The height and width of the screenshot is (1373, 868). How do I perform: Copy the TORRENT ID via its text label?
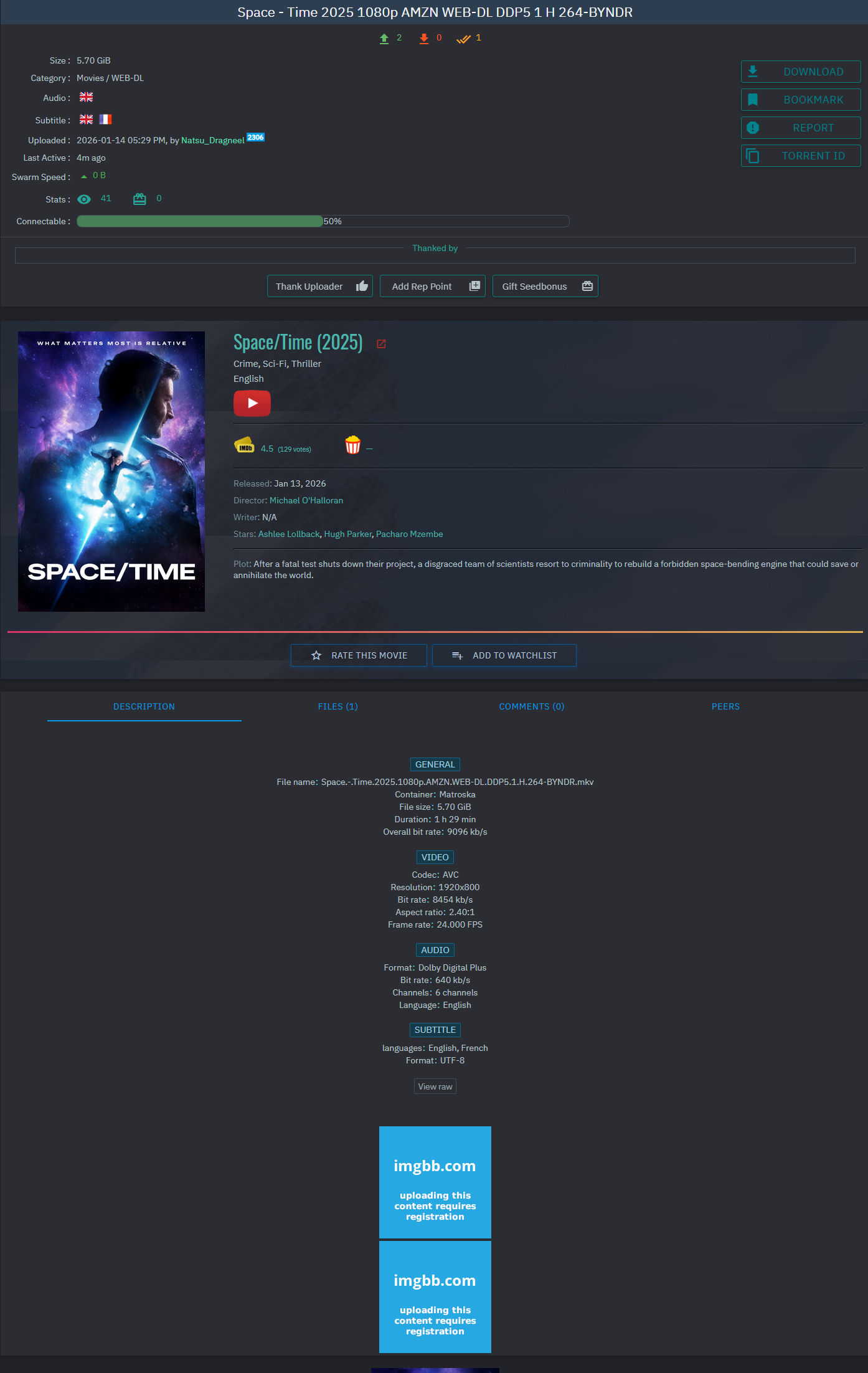(813, 156)
